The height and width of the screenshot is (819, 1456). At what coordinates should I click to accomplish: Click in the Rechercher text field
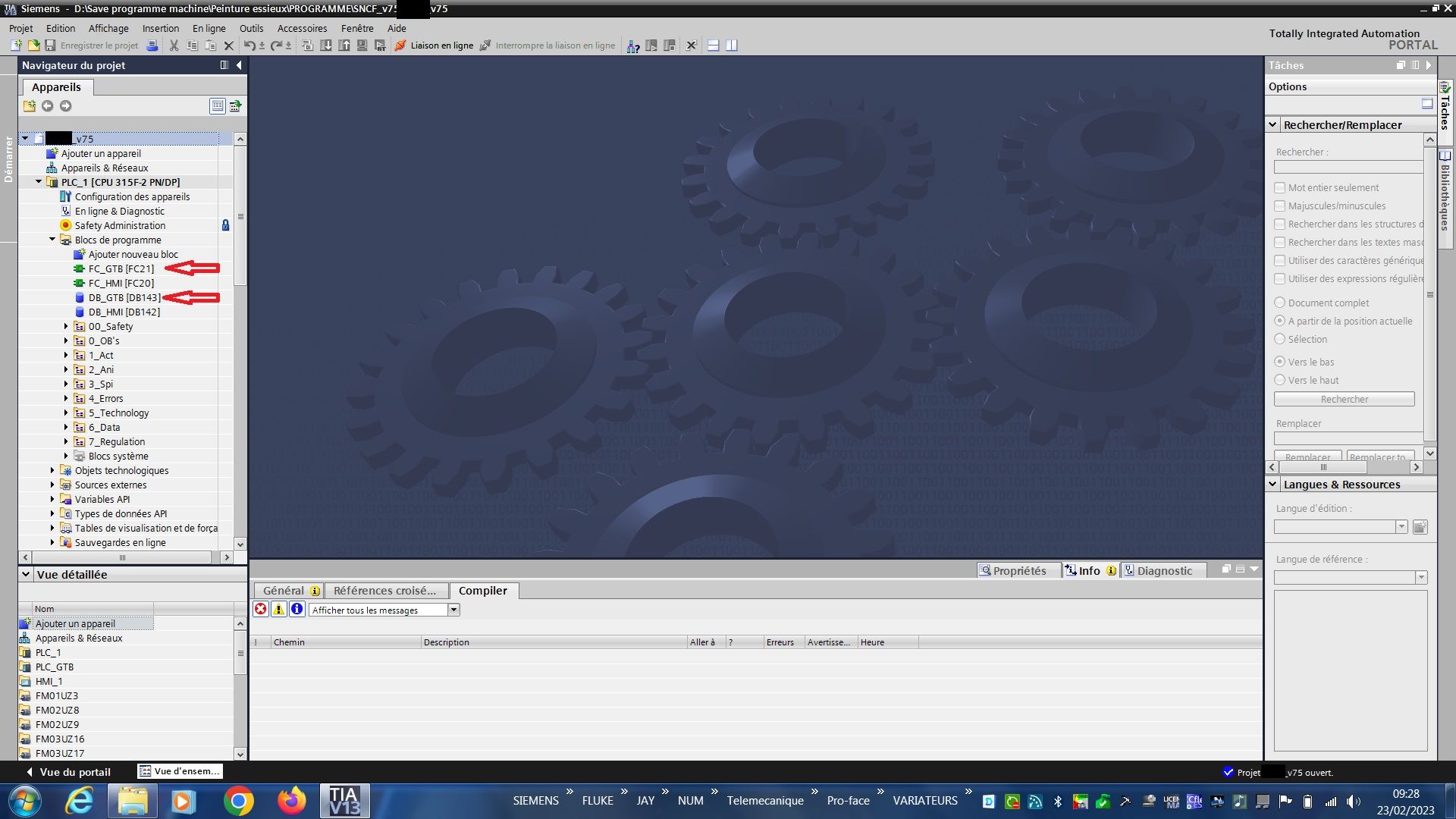click(x=1348, y=167)
